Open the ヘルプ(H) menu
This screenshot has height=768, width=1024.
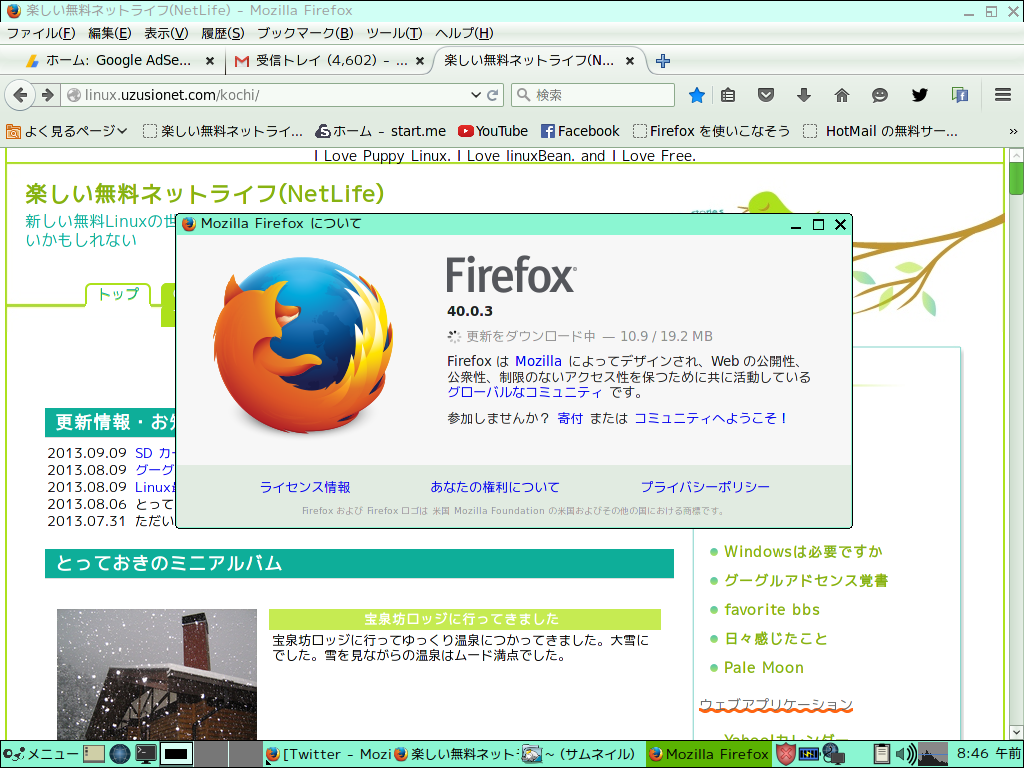tap(464, 33)
